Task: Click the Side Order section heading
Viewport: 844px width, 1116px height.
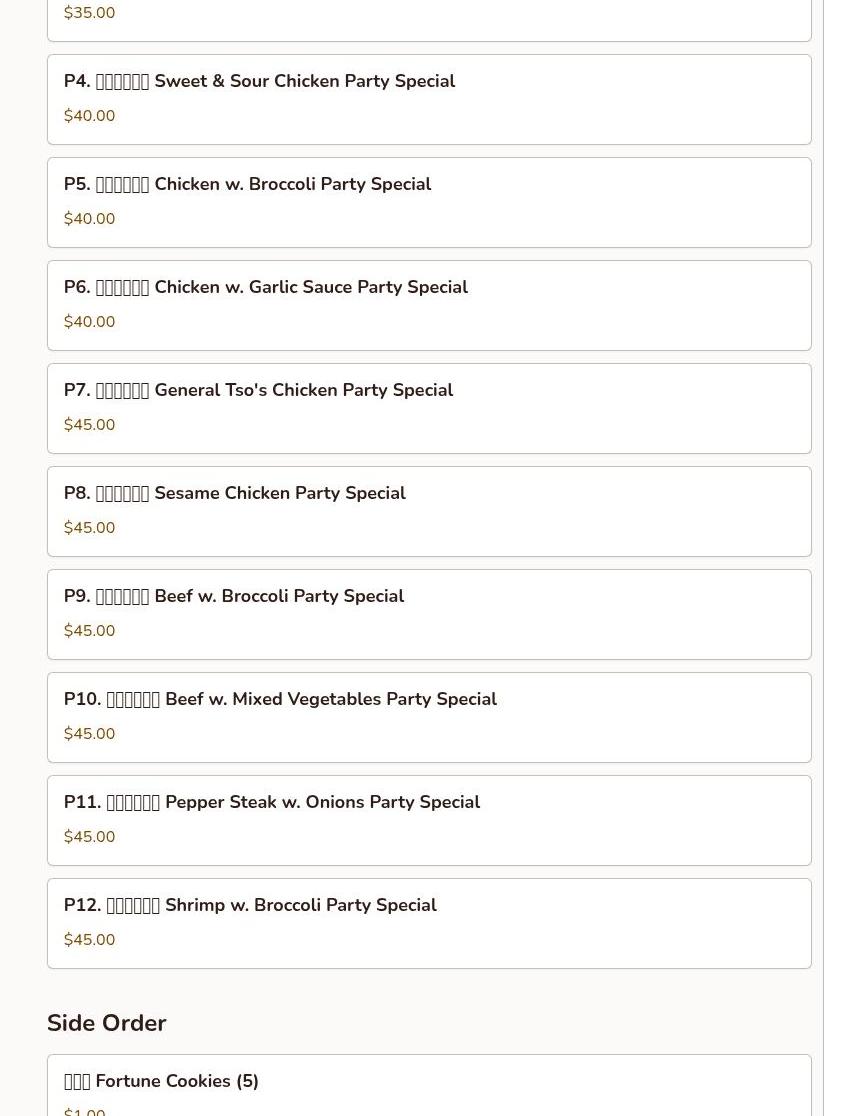Action: coord(107,1023)
